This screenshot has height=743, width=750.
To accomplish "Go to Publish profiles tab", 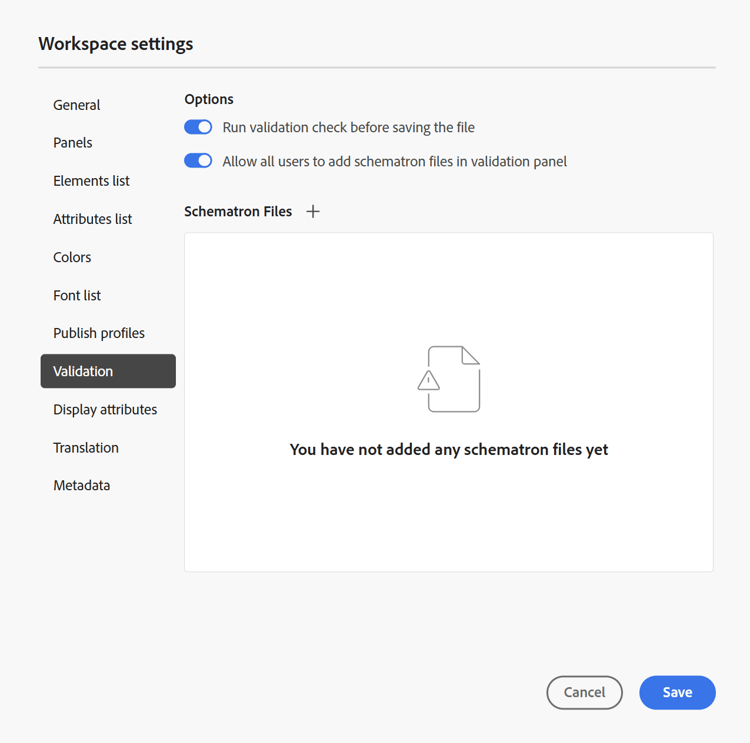I will click(x=99, y=333).
